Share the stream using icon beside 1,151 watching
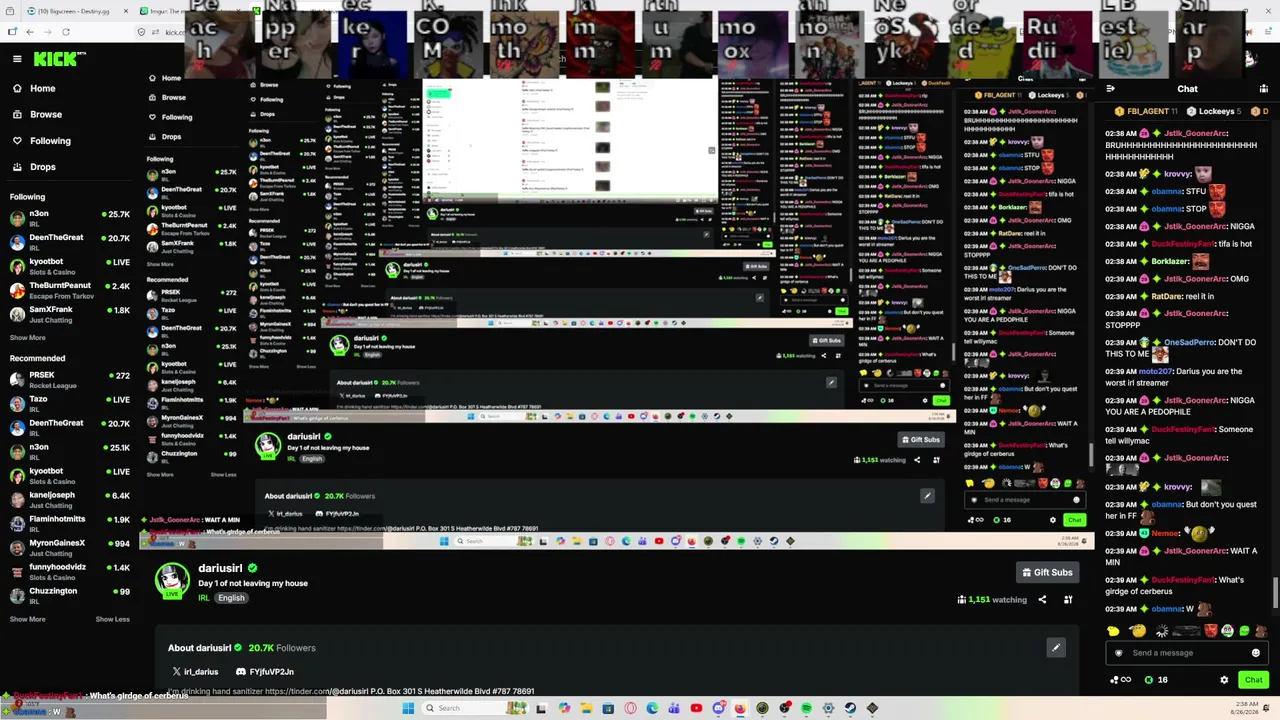1280x720 pixels. [x=1042, y=600]
